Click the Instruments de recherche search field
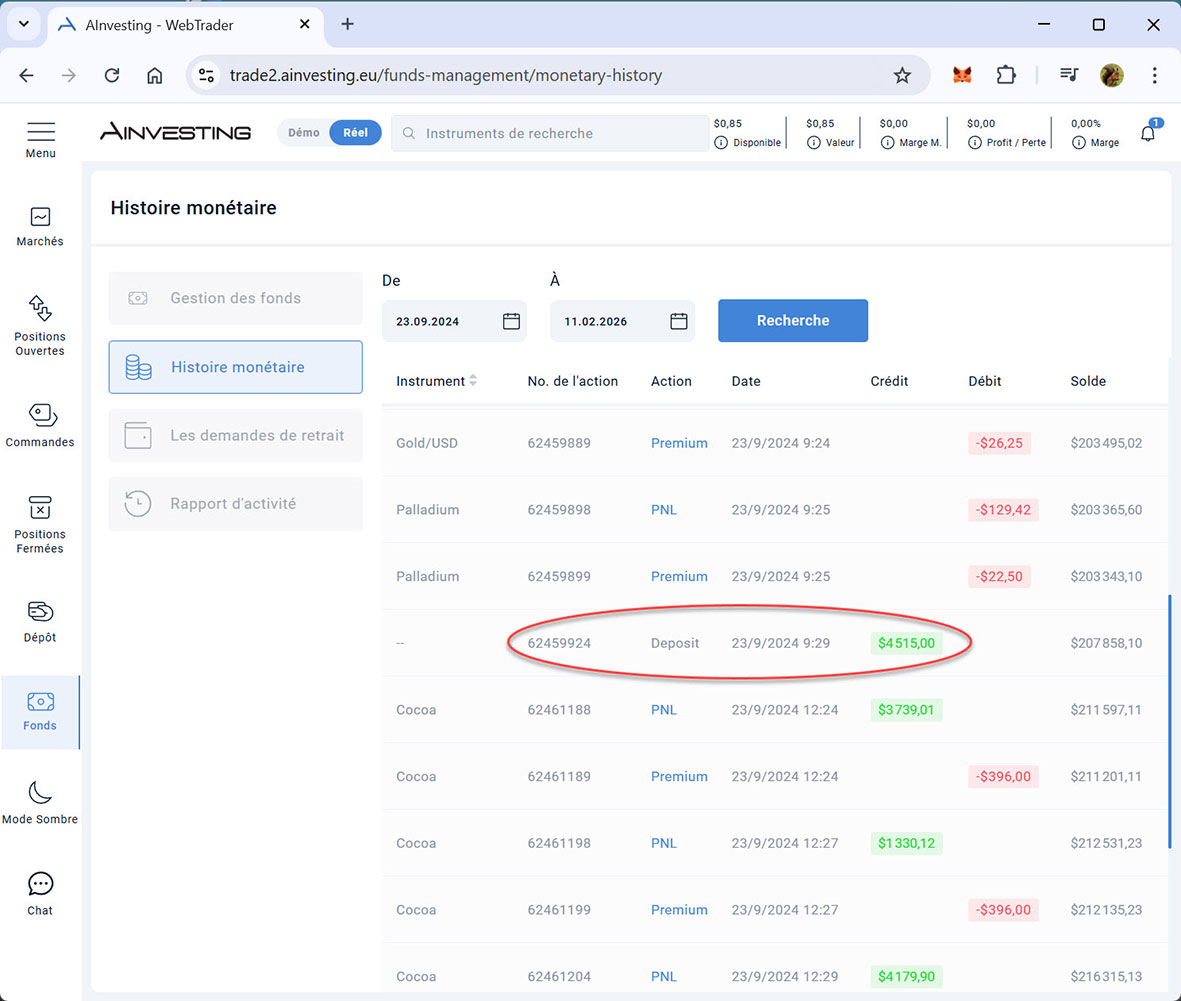Image resolution: width=1181 pixels, height=1001 pixels. coord(560,133)
